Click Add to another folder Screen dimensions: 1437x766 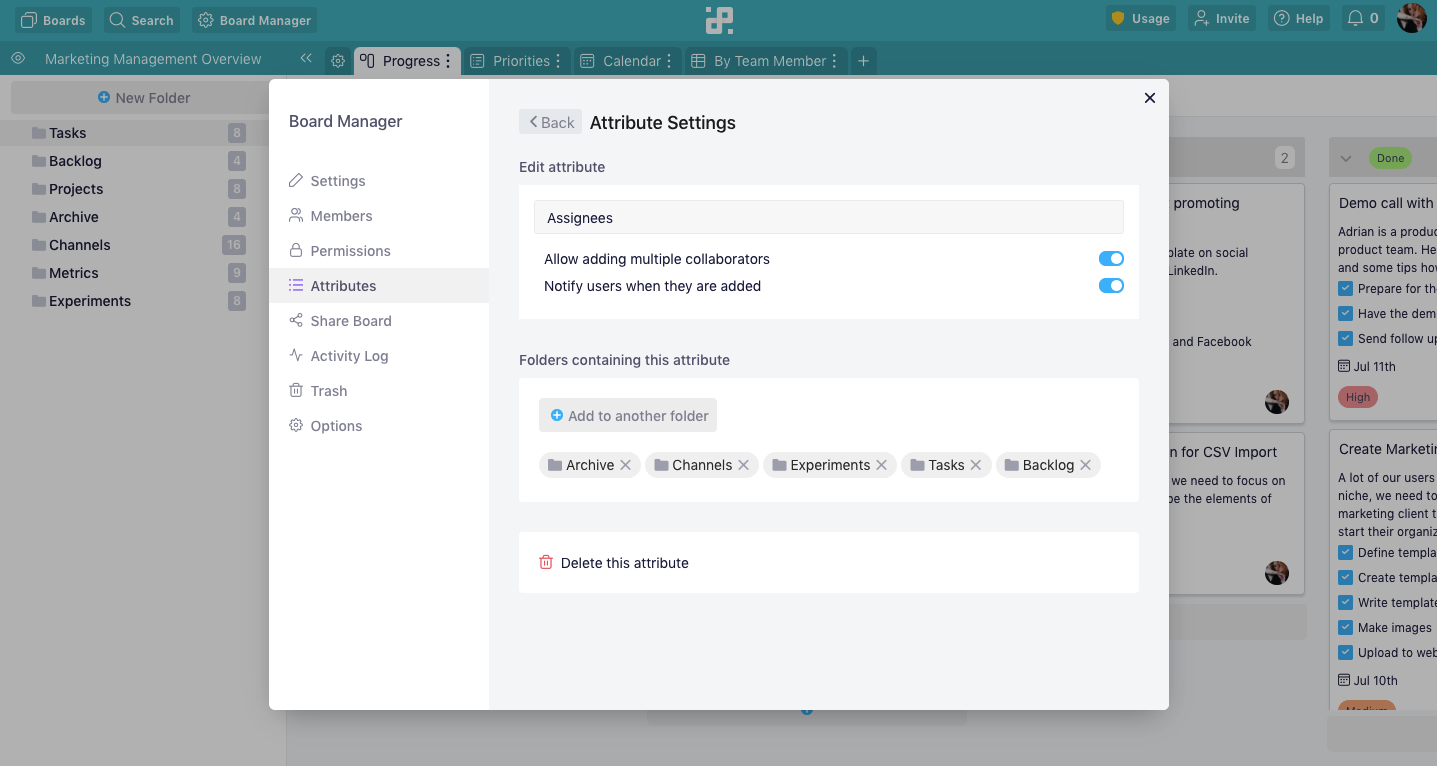(x=628, y=416)
